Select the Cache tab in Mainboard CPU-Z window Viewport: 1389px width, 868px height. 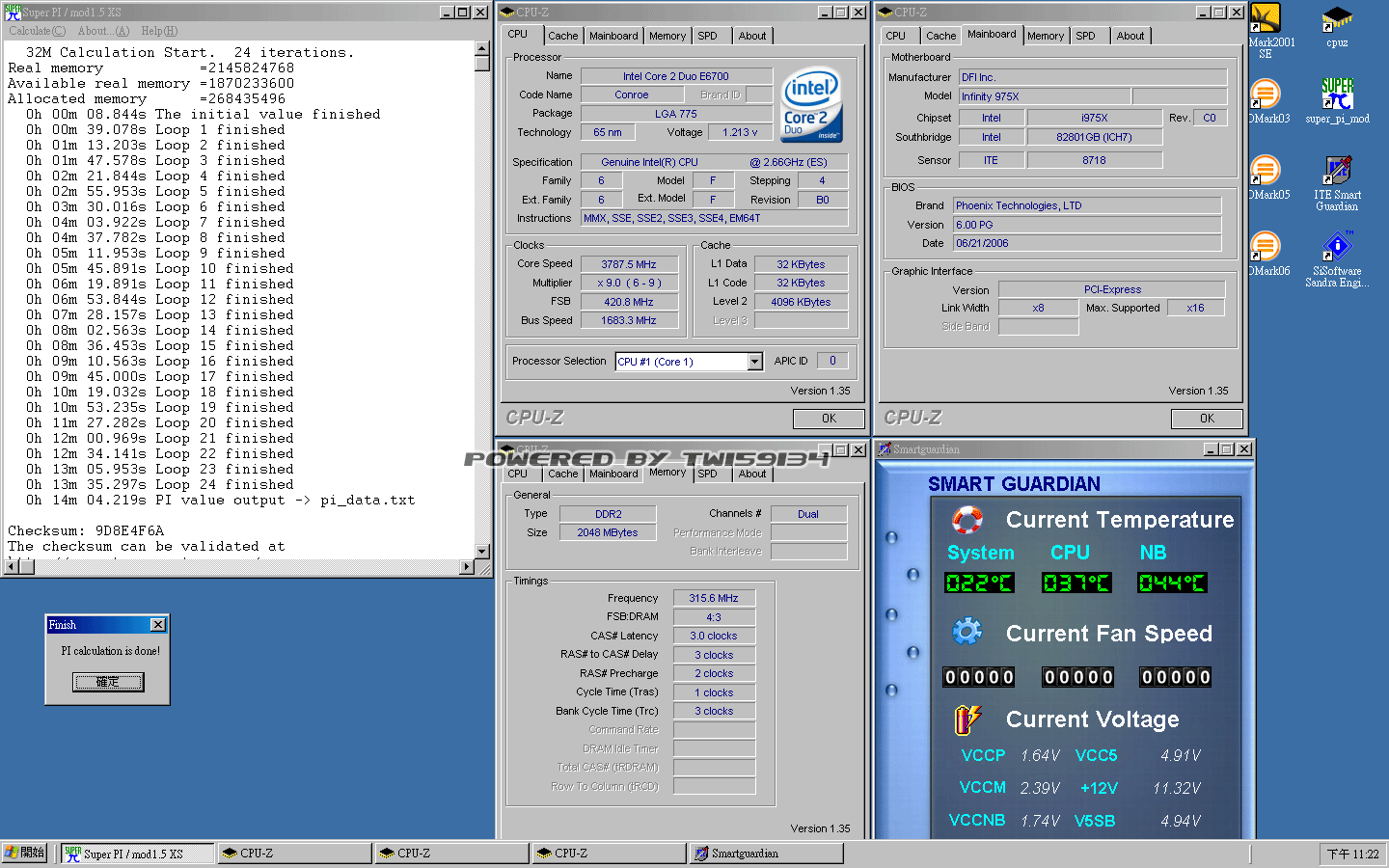point(940,36)
